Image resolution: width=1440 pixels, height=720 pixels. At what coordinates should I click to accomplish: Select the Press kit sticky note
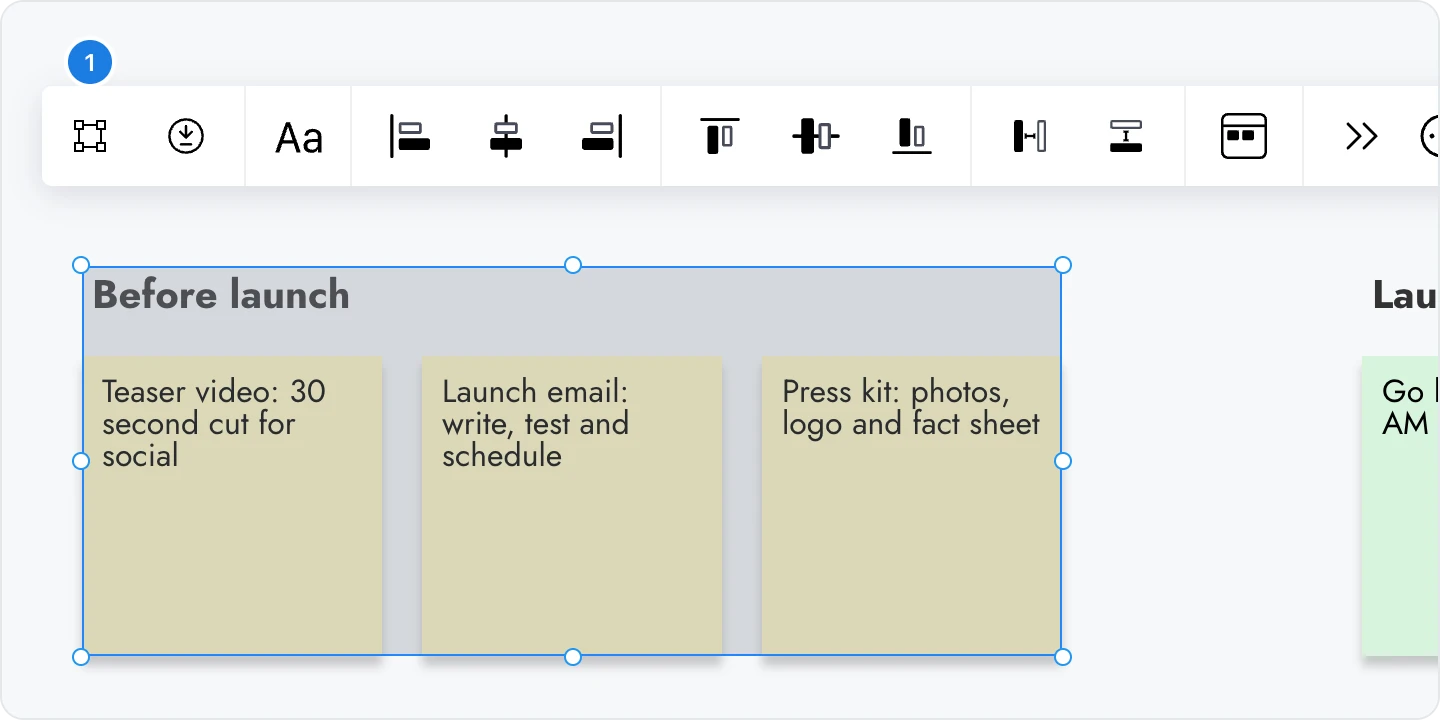912,506
